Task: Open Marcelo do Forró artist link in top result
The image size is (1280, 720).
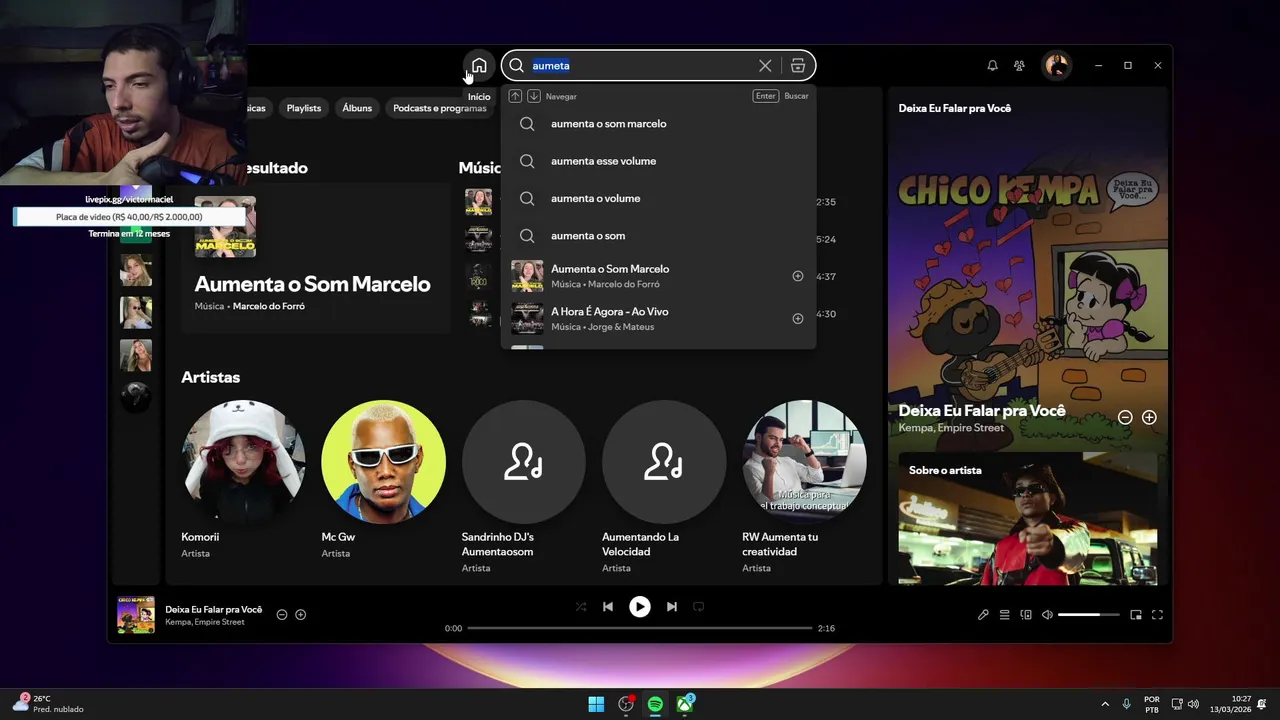Action: coord(269,306)
